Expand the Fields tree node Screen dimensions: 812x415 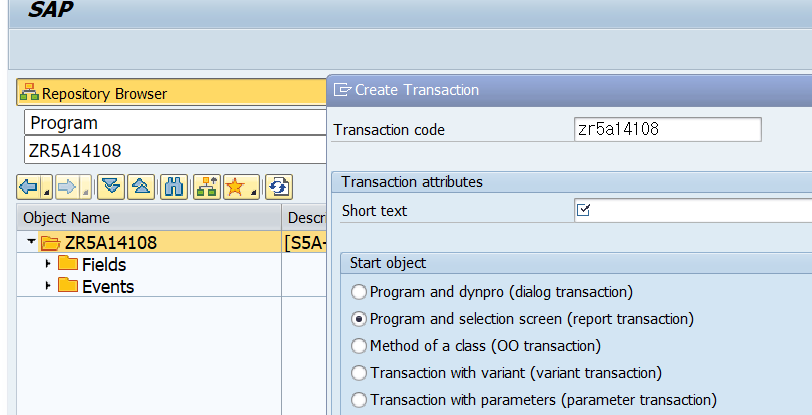pyautogui.click(x=48, y=263)
